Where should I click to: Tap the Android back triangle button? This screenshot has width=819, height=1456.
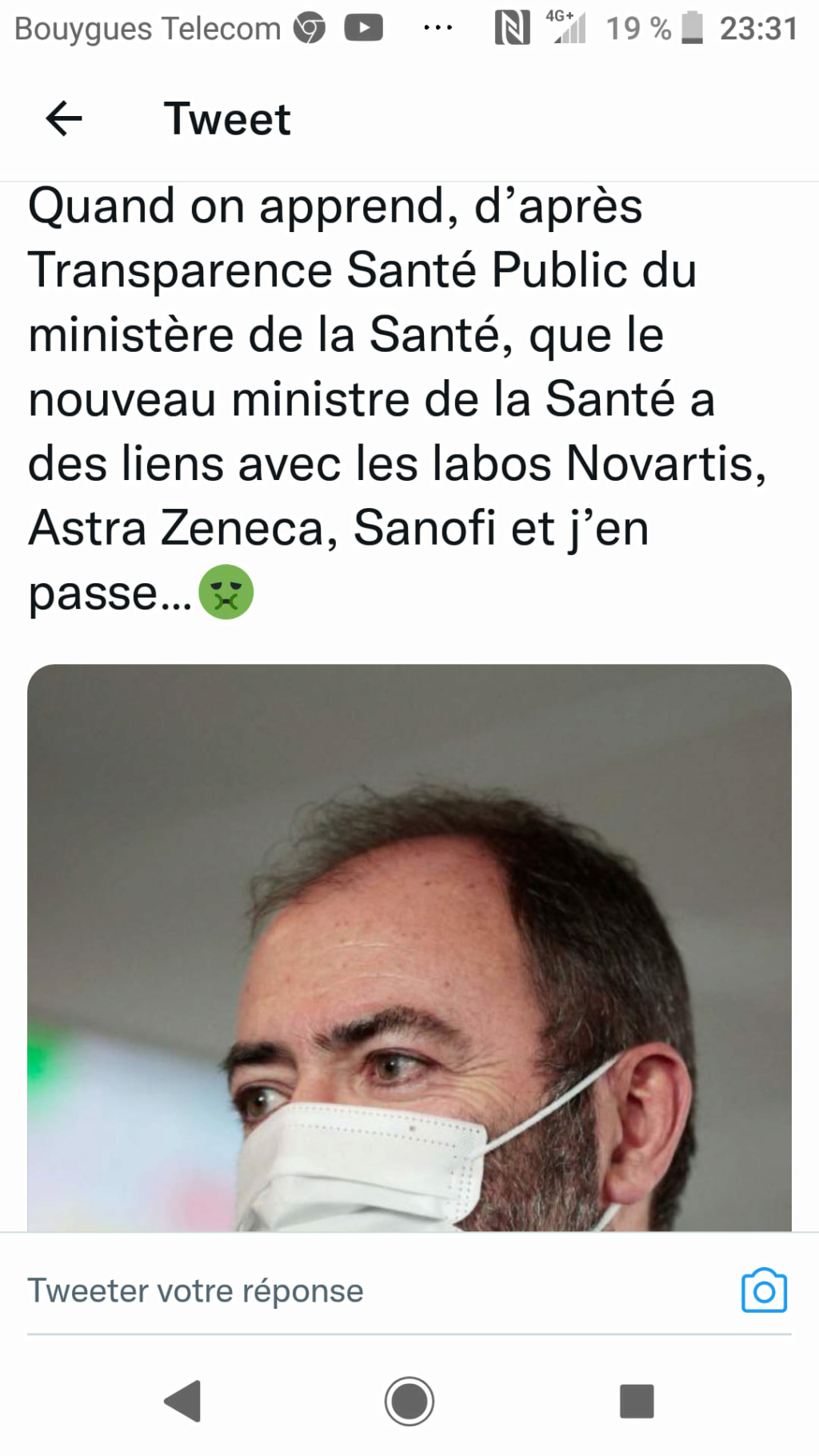(x=182, y=1401)
